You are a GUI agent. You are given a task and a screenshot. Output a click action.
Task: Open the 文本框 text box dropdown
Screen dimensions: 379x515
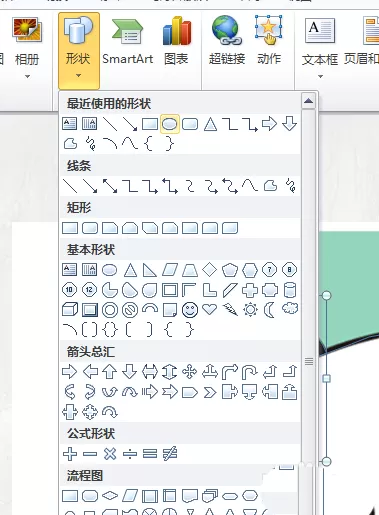click(x=320, y=49)
